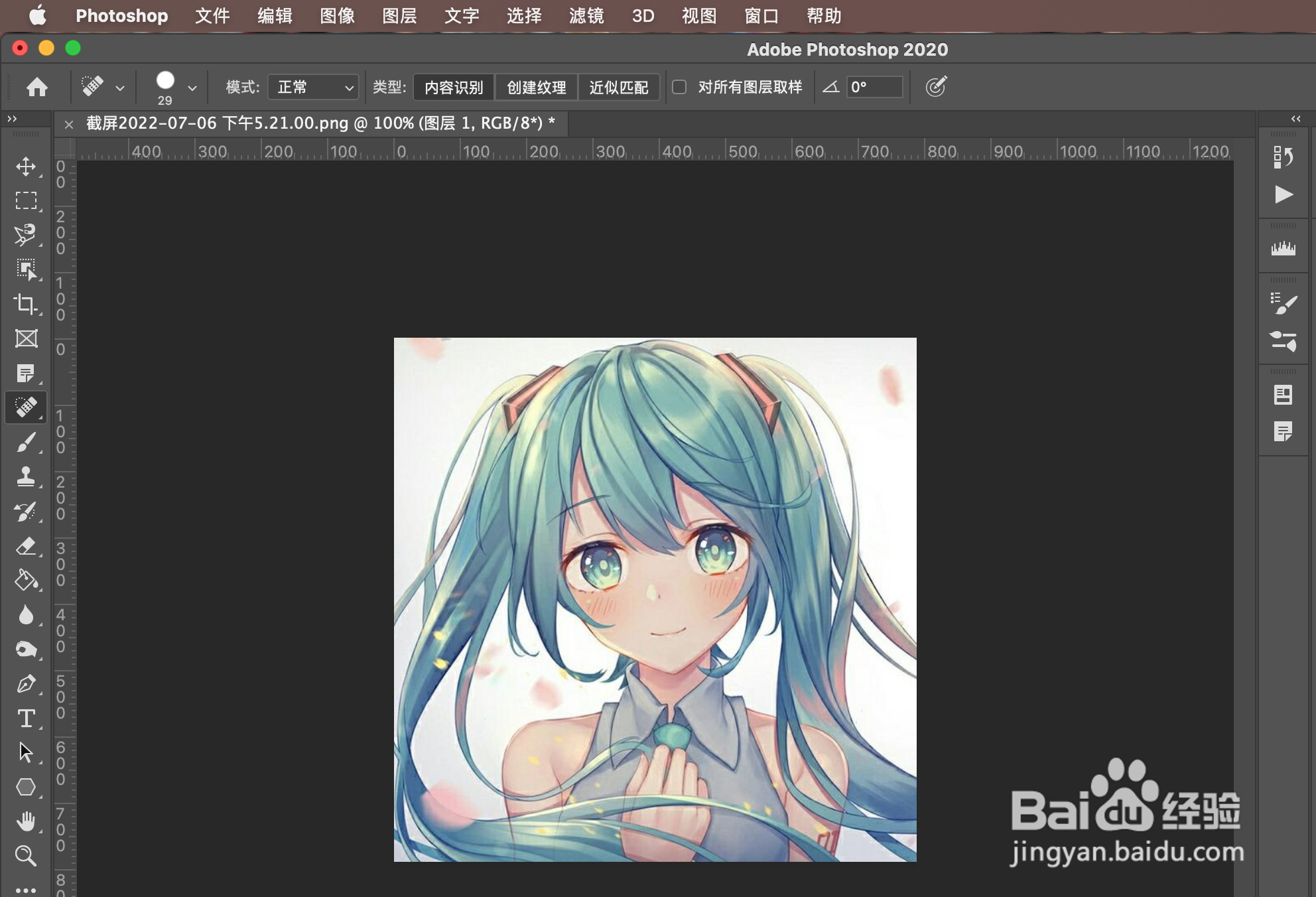The image size is (1316, 897).
Task: Select the Path Selection tool
Action: pyautogui.click(x=26, y=752)
